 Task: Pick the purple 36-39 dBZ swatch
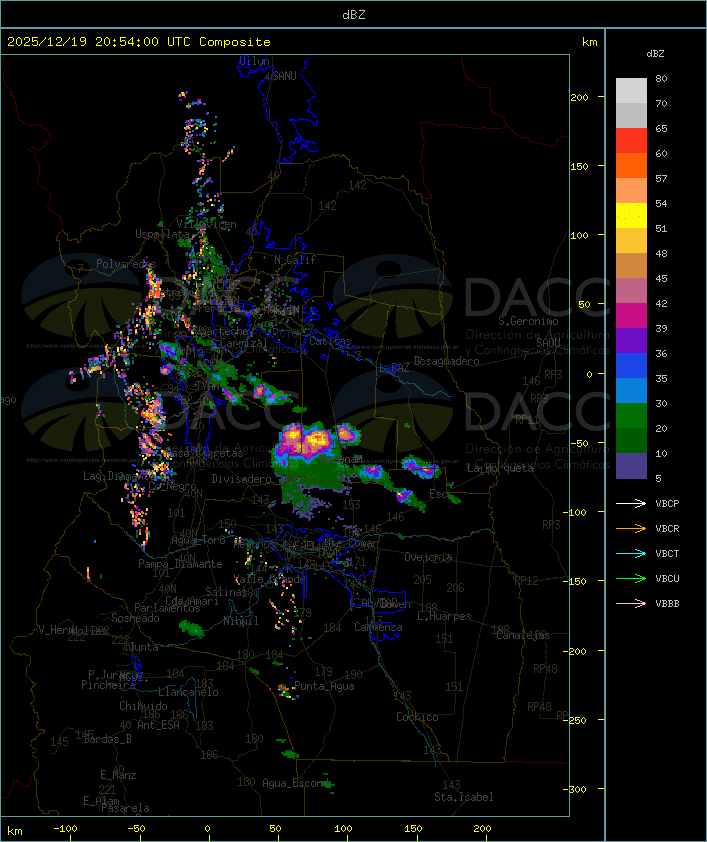(x=631, y=340)
